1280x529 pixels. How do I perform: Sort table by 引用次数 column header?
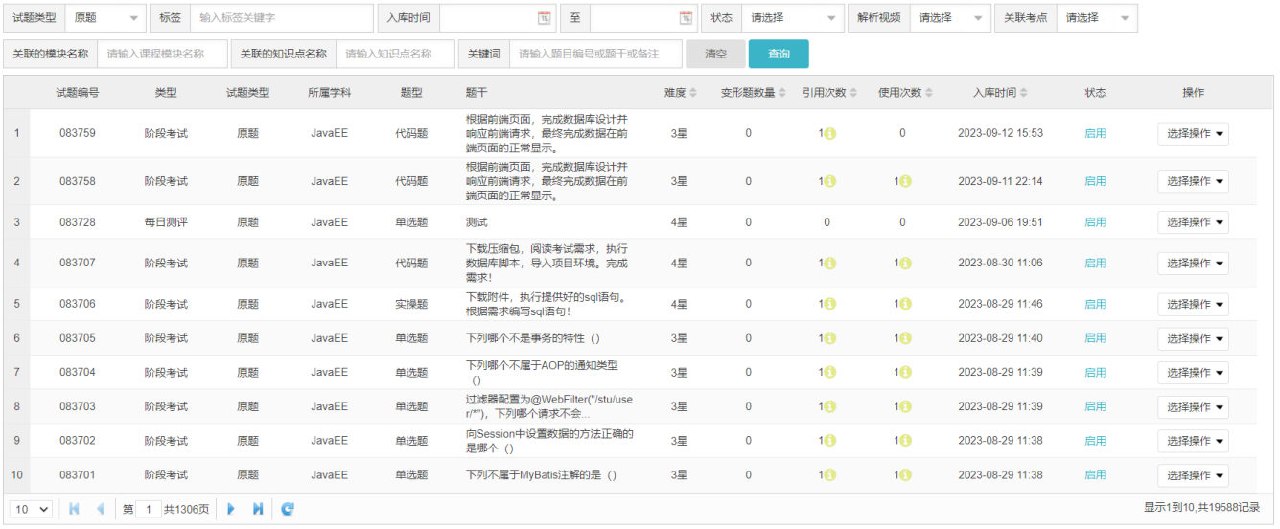829,92
